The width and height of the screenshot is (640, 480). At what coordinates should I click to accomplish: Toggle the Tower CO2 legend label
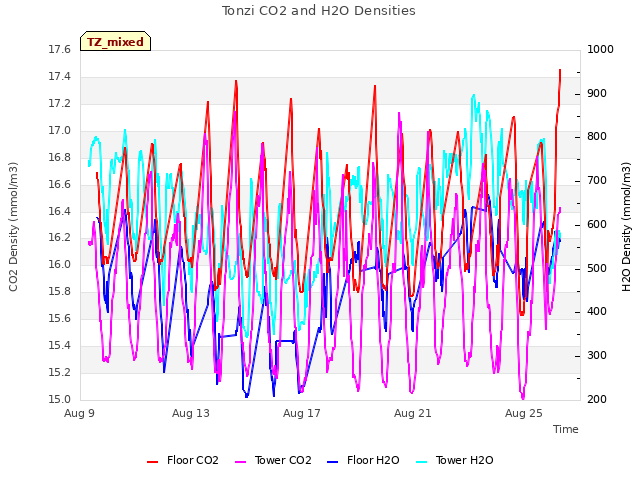pos(283,460)
